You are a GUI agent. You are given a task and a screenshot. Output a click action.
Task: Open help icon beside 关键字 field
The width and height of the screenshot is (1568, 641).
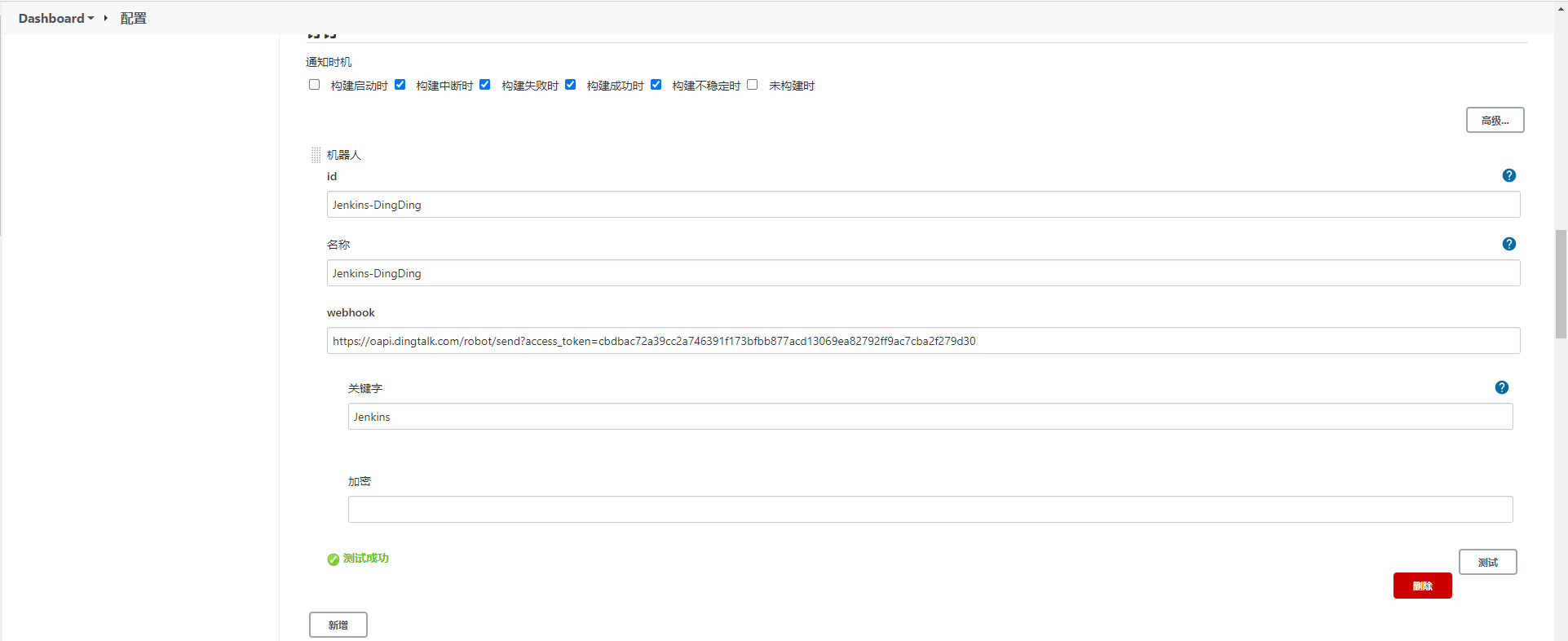tap(1501, 387)
